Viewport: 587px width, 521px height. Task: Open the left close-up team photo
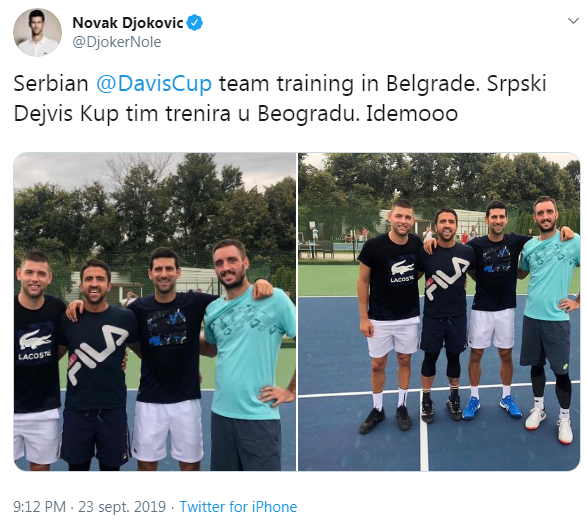pos(155,311)
